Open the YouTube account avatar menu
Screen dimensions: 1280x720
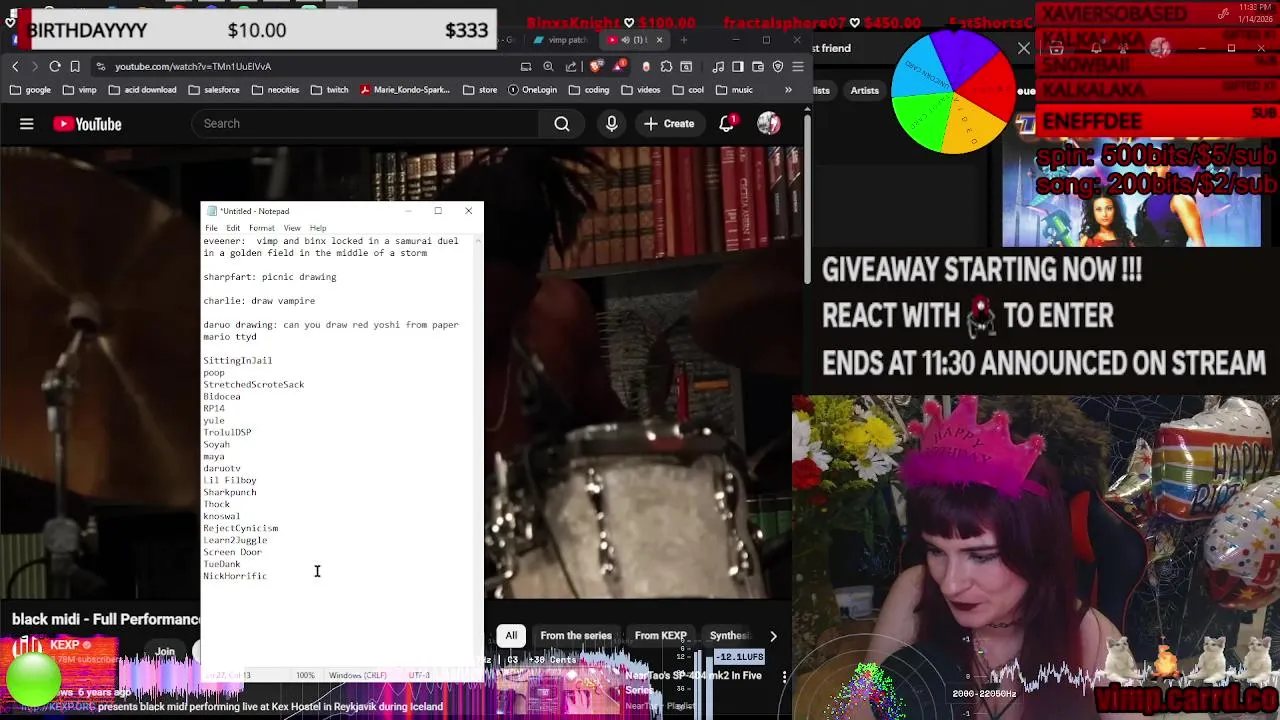click(769, 124)
